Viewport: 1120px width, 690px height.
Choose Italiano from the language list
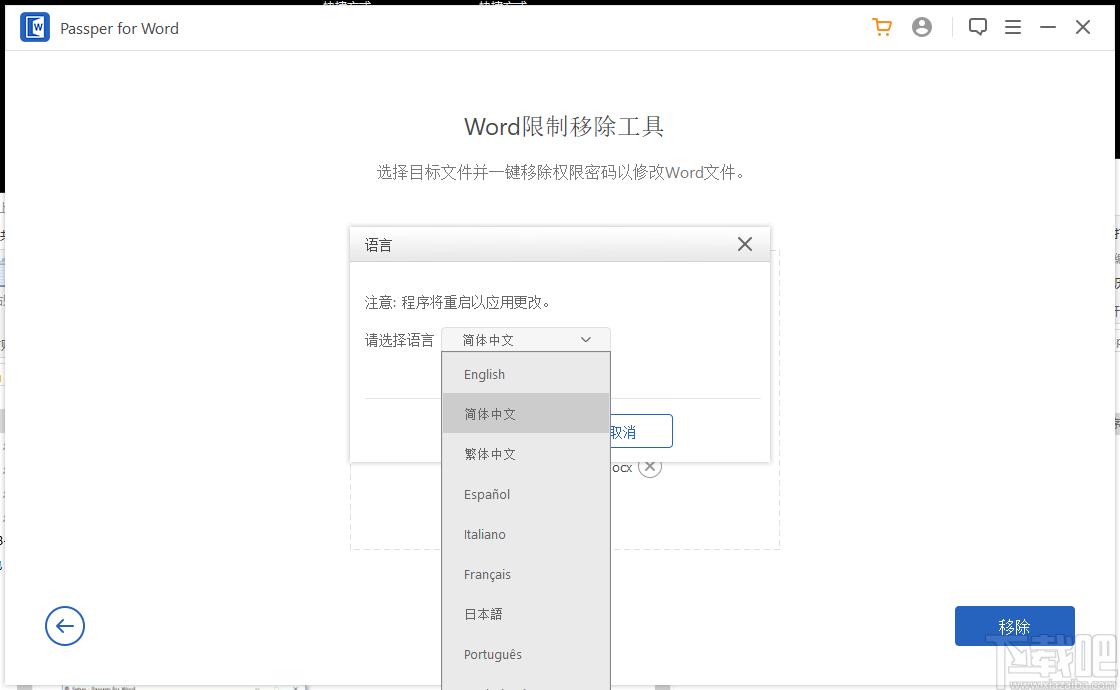coord(526,534)
